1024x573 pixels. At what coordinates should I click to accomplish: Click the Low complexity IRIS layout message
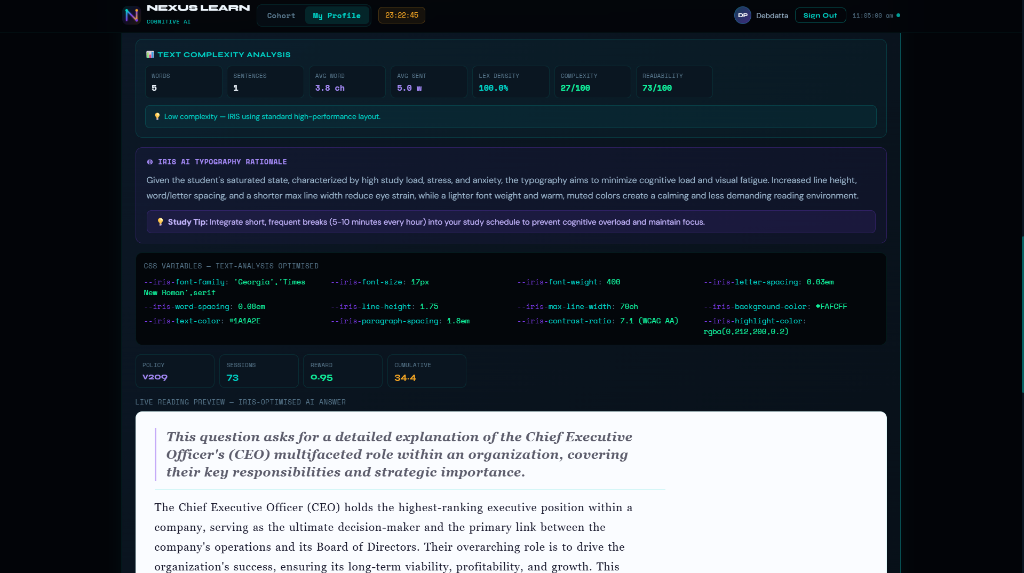coord(272,117)
